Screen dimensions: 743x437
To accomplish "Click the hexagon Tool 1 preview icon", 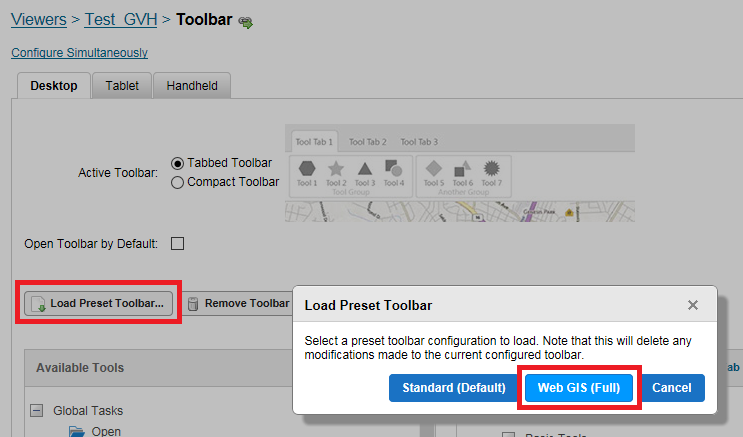I will click(307, 168).
